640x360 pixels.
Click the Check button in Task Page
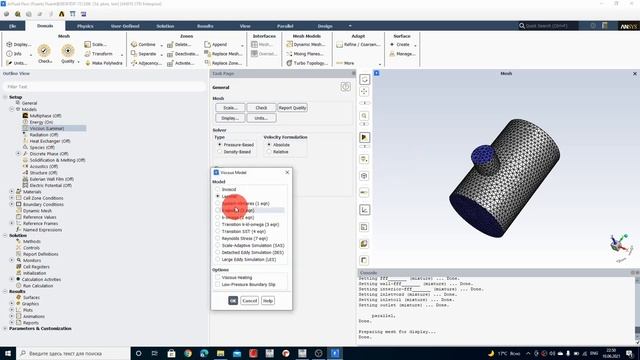pos(261,108)
